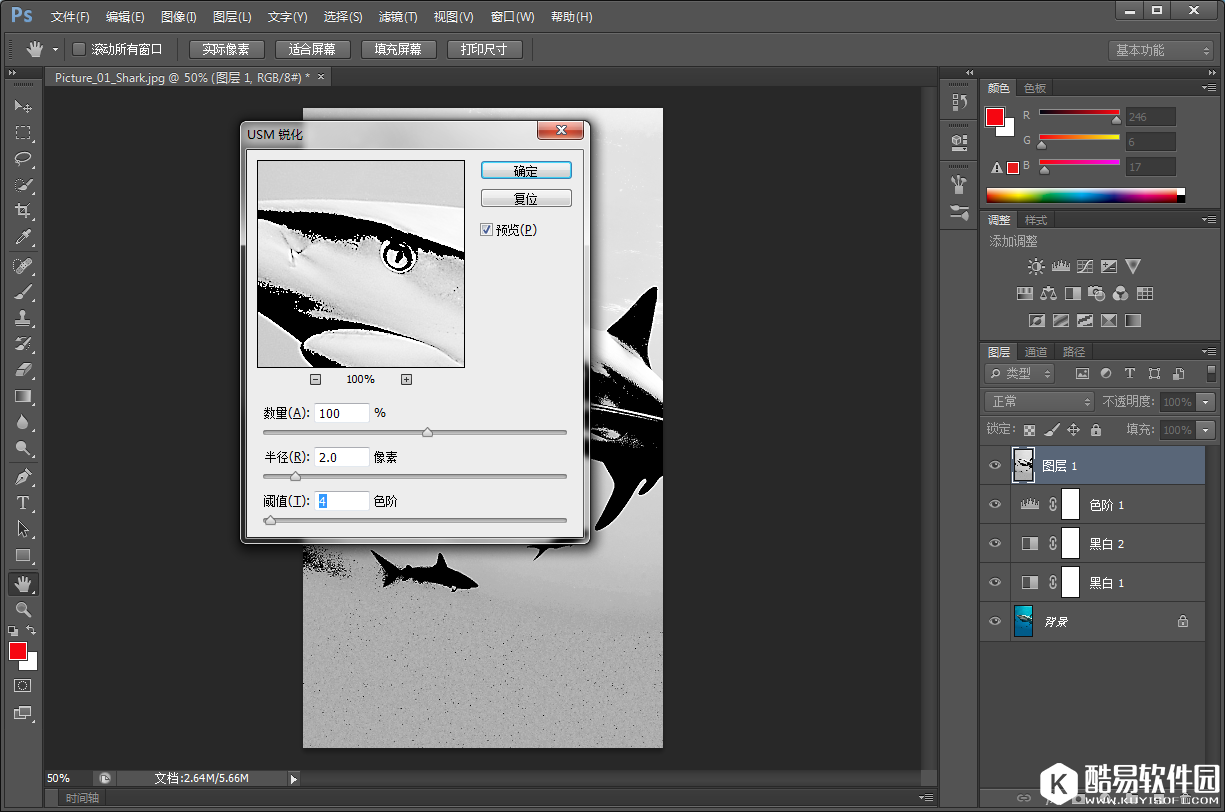Pick the Zoom tool in toolbar
This screenshot has width=1225, height=812.
(x=22, y=609)
